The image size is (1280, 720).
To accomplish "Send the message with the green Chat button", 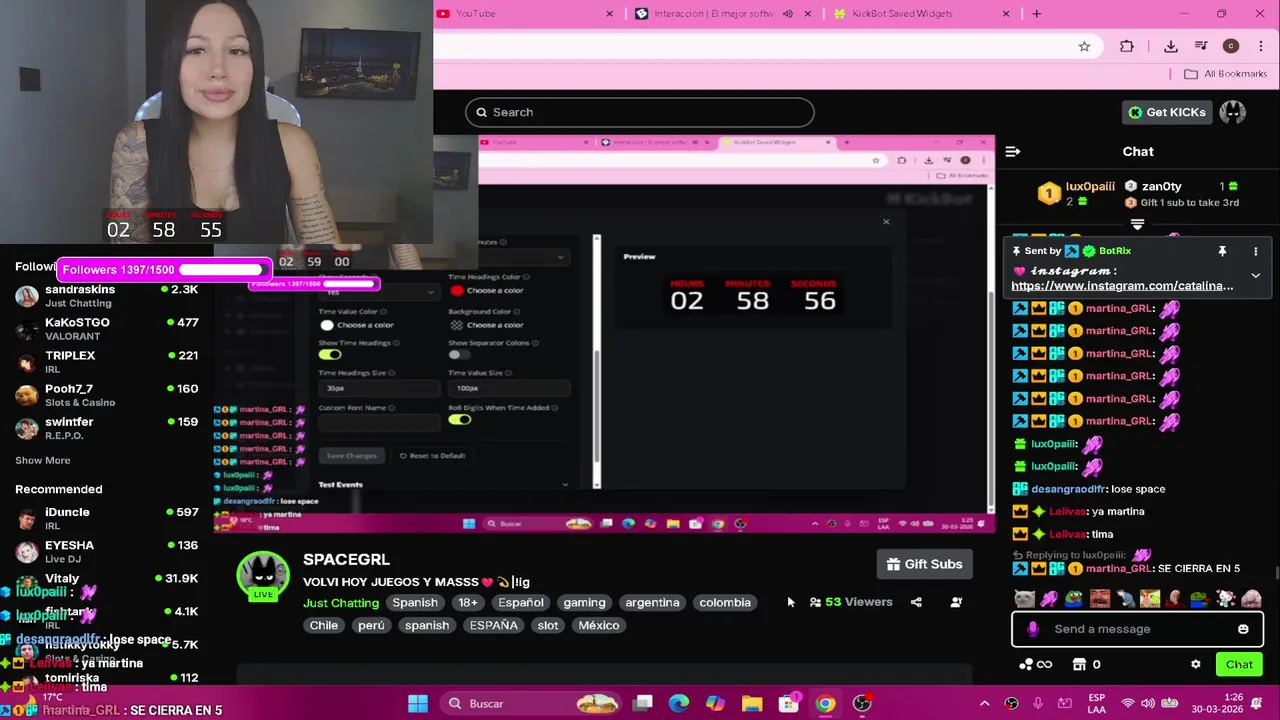I will click(x=1239, y=664).
